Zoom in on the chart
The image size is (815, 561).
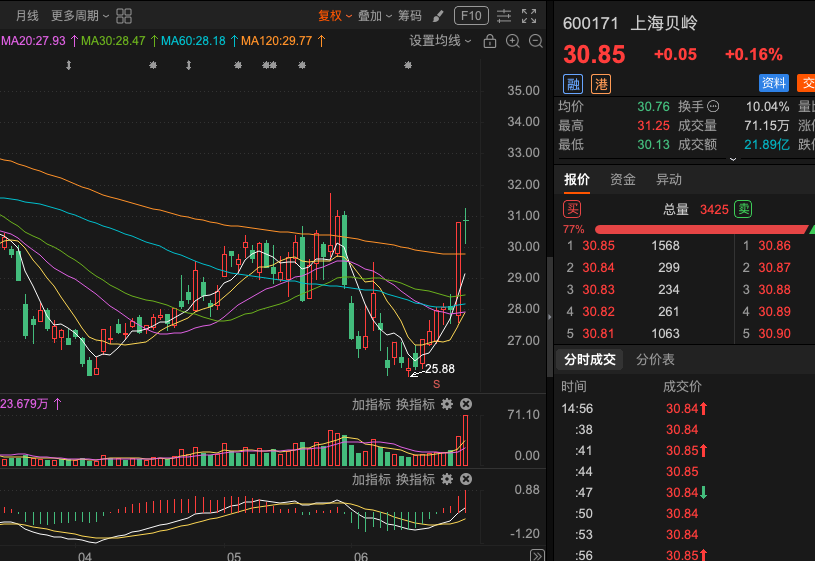(x=513, y=41)
